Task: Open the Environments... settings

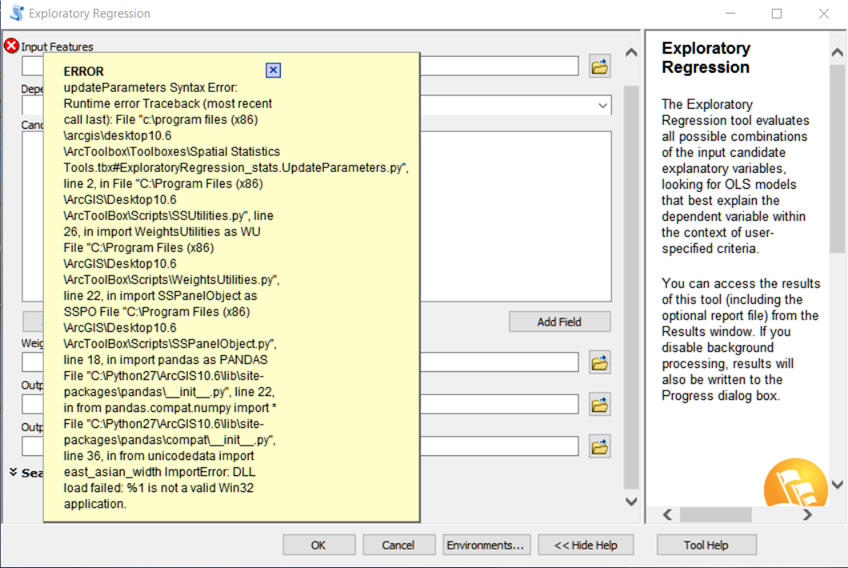Action: pos(486,545)
